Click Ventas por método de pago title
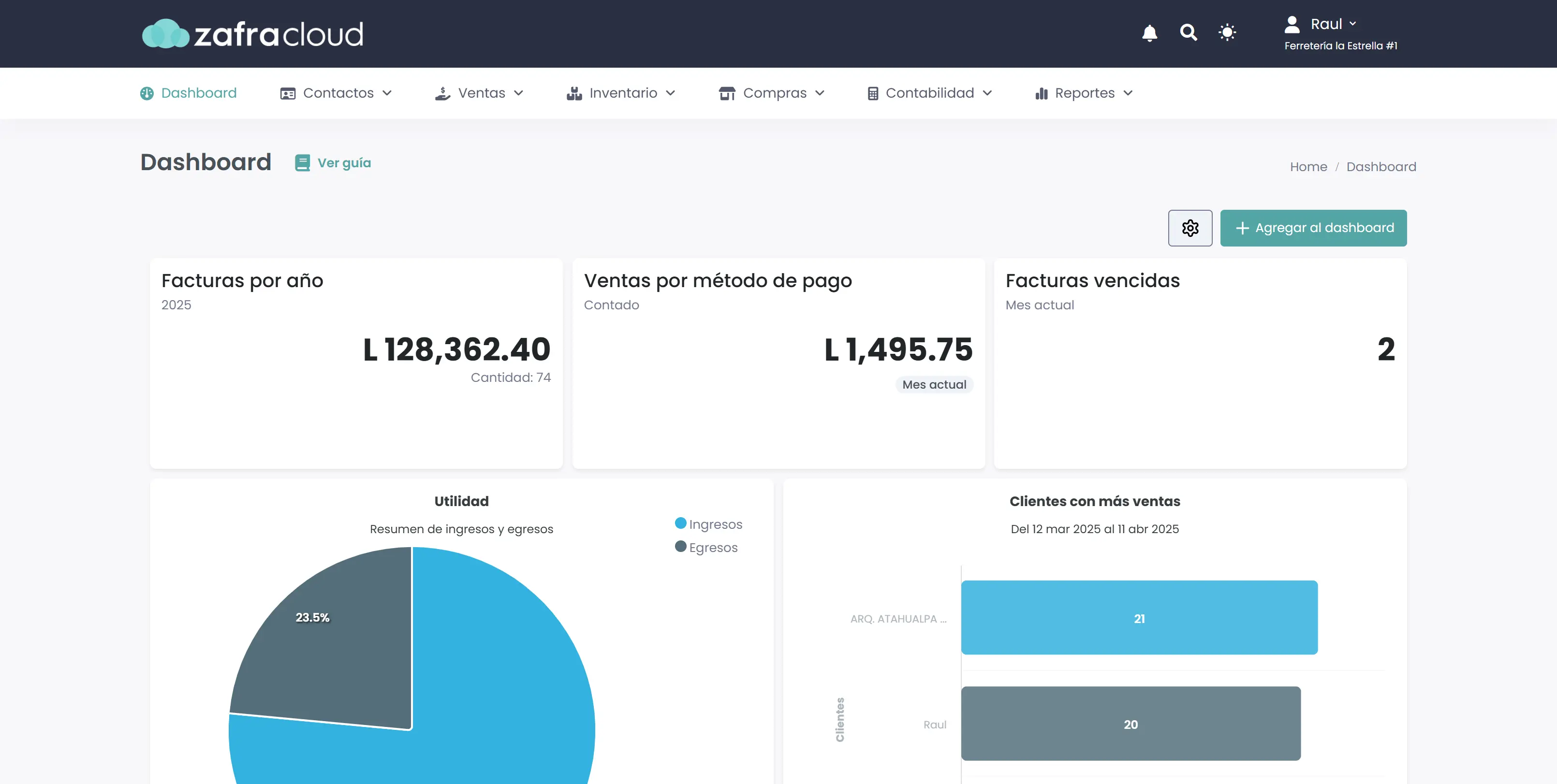This screenshot has height=784, width=1557. point(718,281)
